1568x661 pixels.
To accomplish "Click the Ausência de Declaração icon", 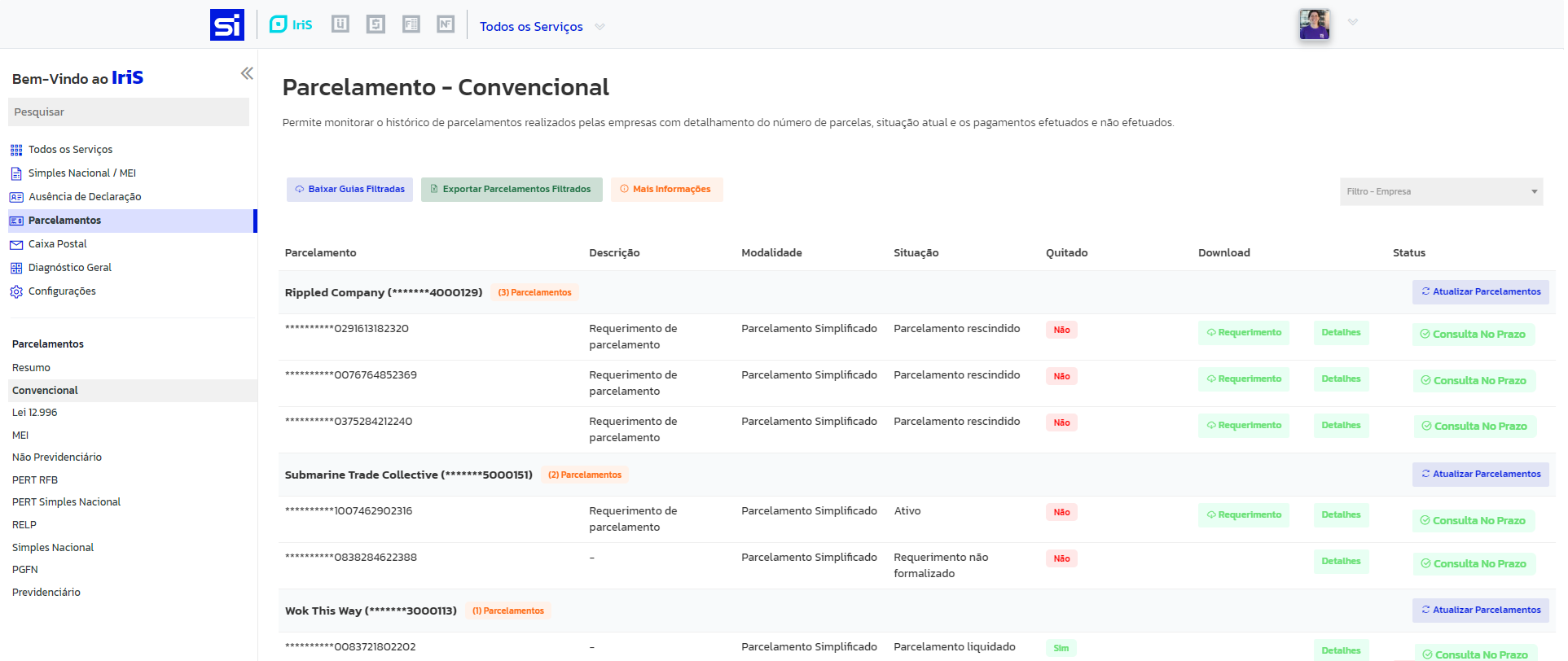I will pyautogui.click(x=16, y=197).
